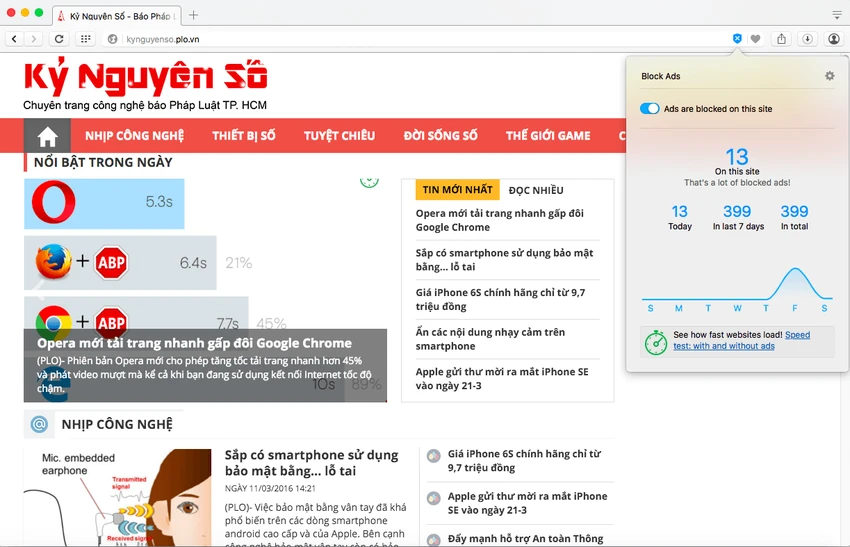Open Speed test with and without ads link
The image size is (850, 547).
pyautogui.click(x=742, y=340)
